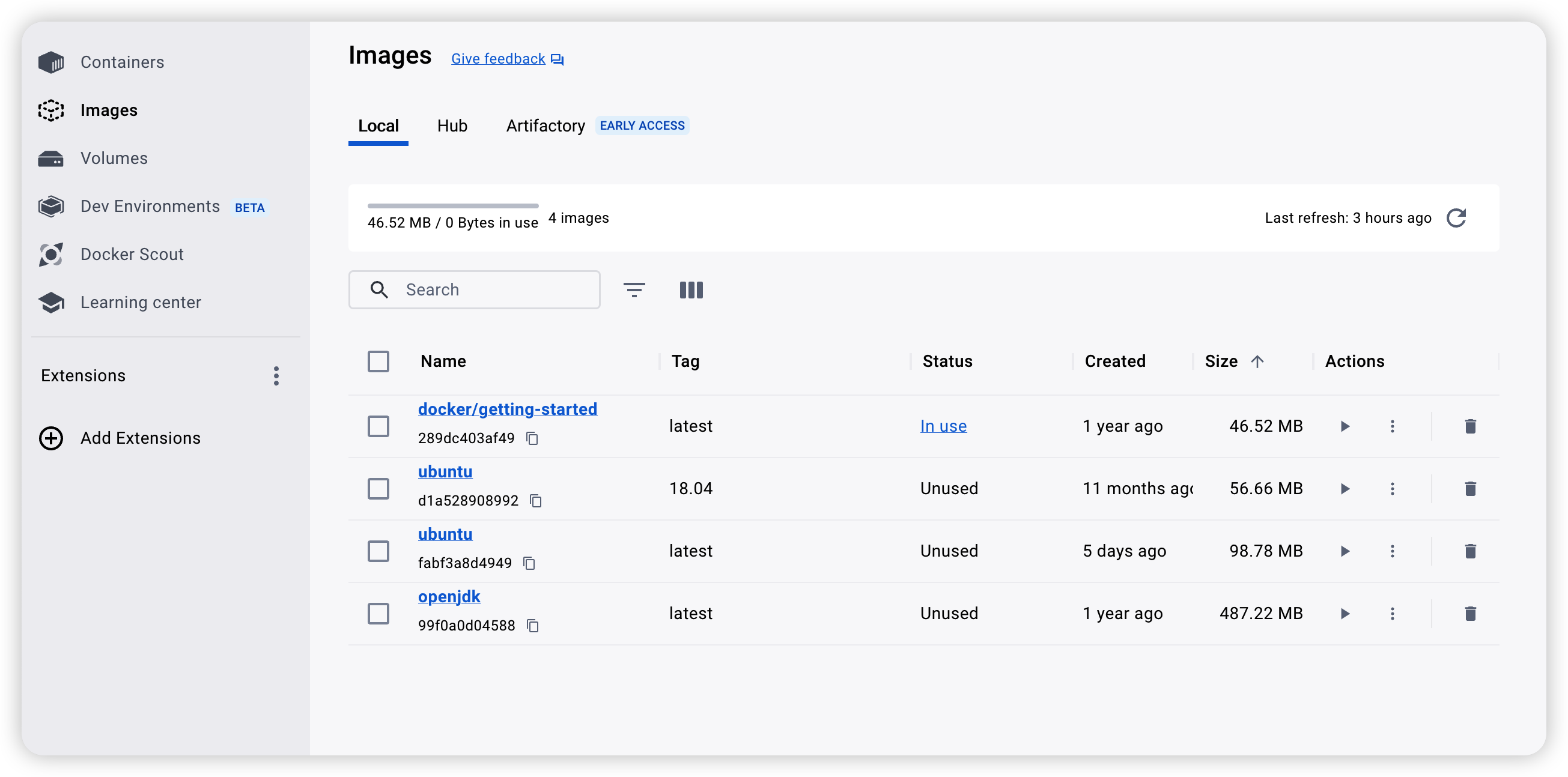
Task: Sort by the Size column header
Action: tap(1221, 361)
